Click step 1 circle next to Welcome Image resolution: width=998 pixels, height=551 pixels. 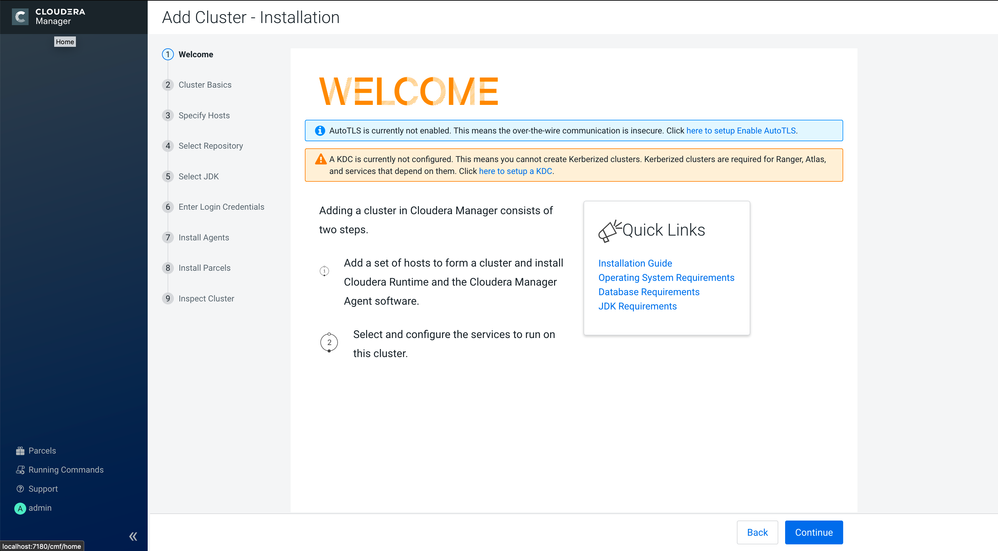coord(168,54)
